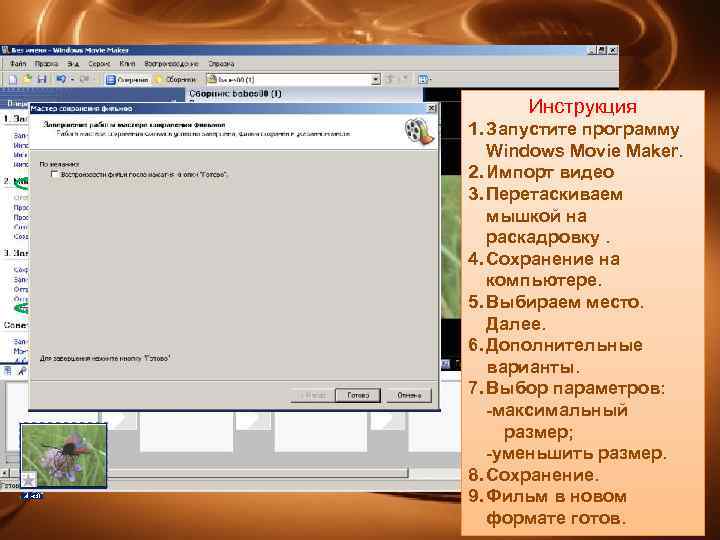Click the undo arrow icon
This screenshot has width=720, height=540.
tap(61, 79)
